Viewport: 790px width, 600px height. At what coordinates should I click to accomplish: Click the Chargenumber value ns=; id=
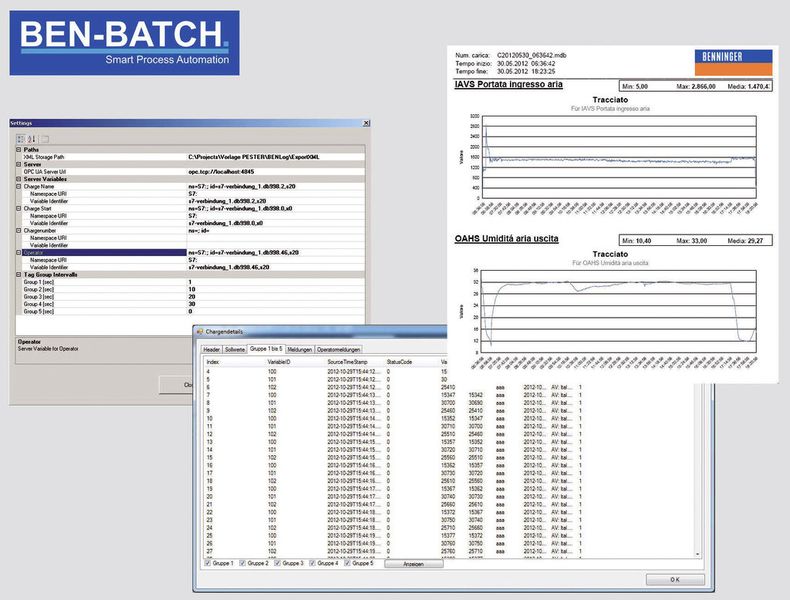pyautogui.click(x=199, y=230)
